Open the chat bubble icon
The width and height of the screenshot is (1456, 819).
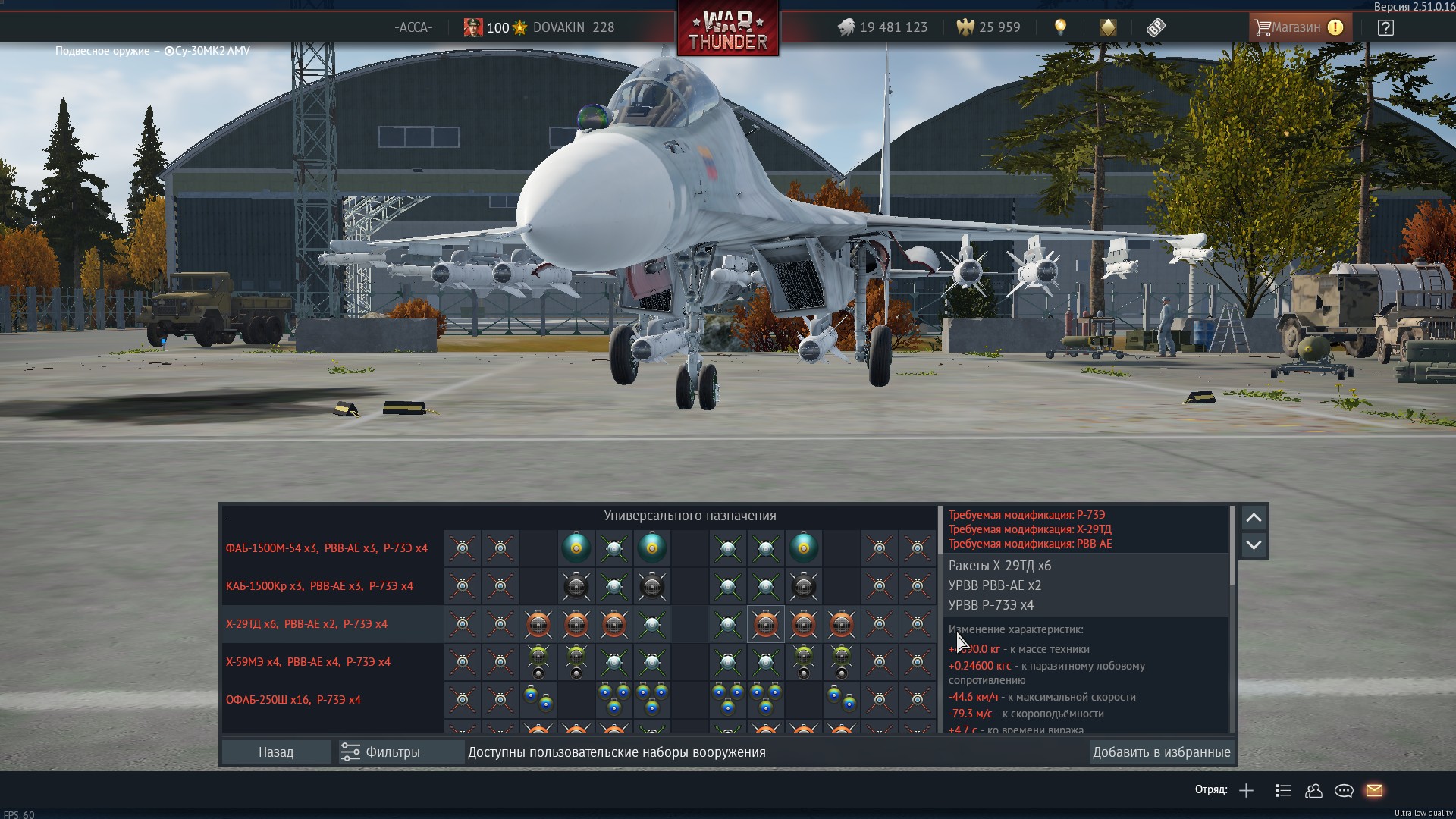point(1344,790)
